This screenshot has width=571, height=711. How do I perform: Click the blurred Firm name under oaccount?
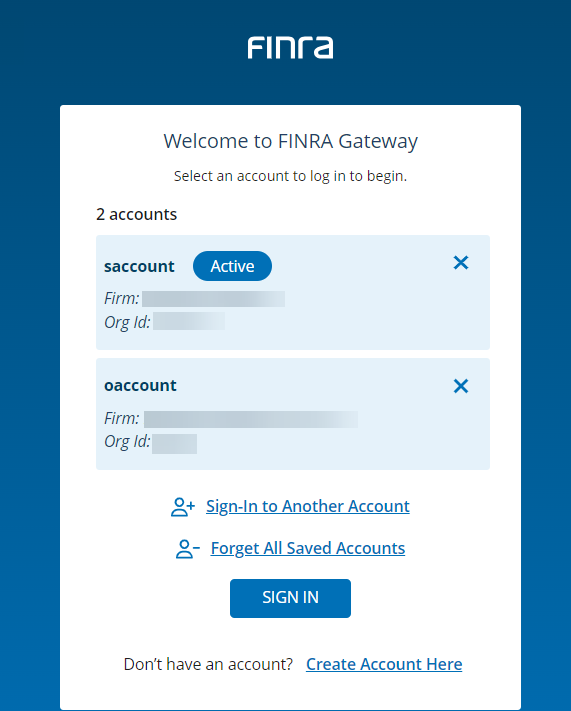251,419
